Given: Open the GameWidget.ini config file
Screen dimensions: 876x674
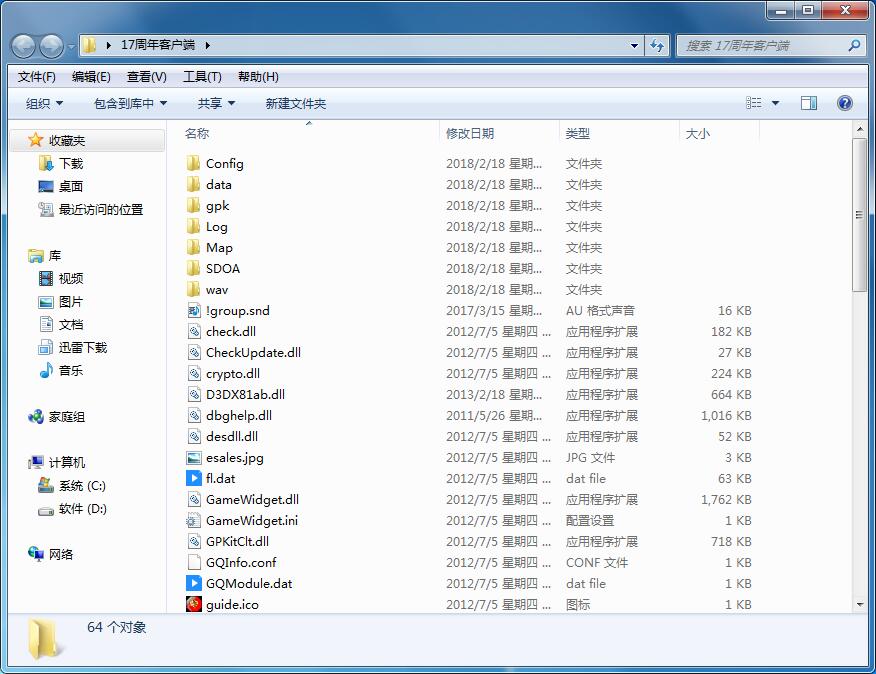Looking at the screenshot, I should (251, 520).
